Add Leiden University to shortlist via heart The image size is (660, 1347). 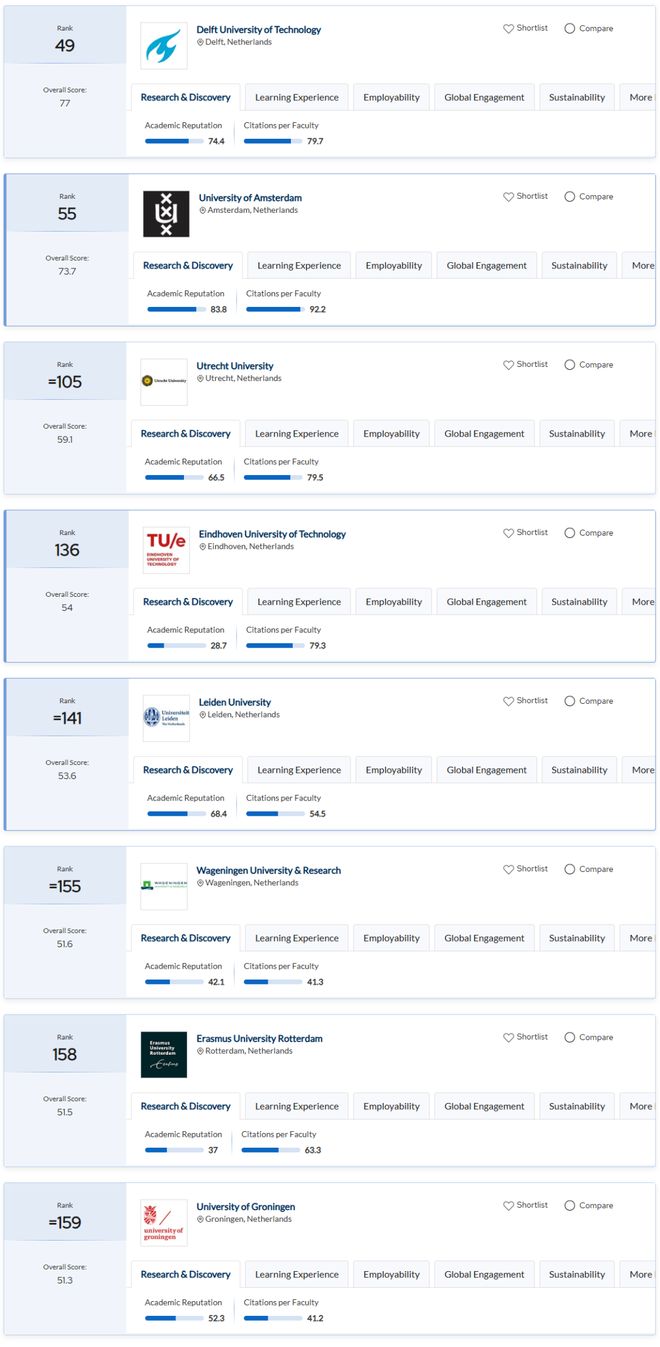(x=508, y=701)
